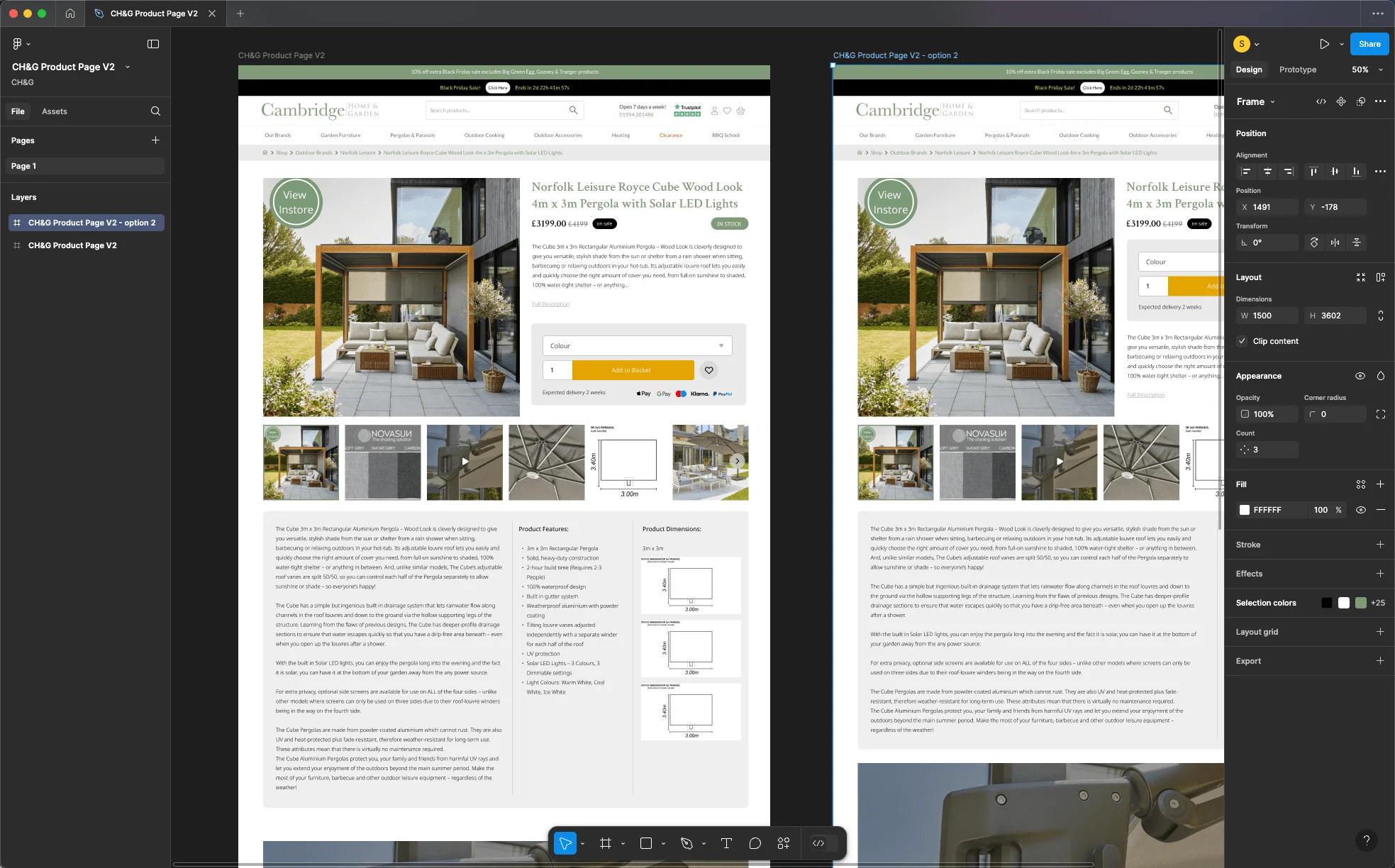Click flip horizontal icon in Transform
Screen dimensions: 1395x868
(x=1335, y=243)
